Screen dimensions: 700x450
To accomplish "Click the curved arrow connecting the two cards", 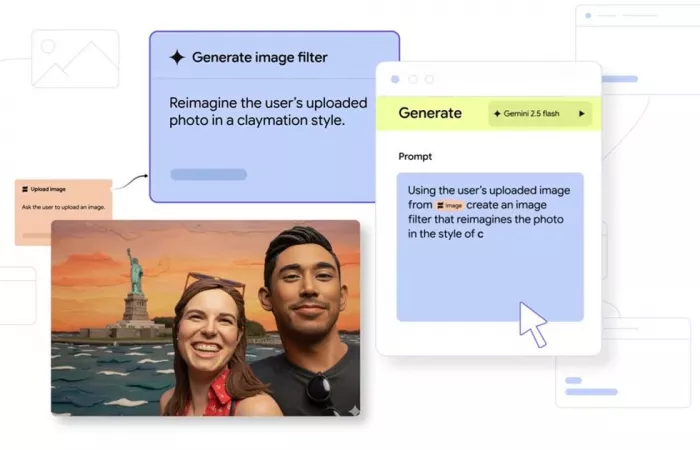I will pos(130,182).
